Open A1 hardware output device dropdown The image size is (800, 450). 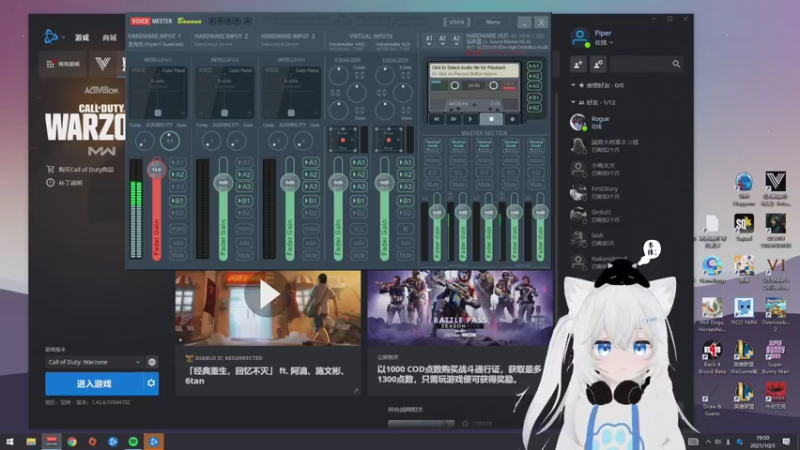tap(429, 40)
